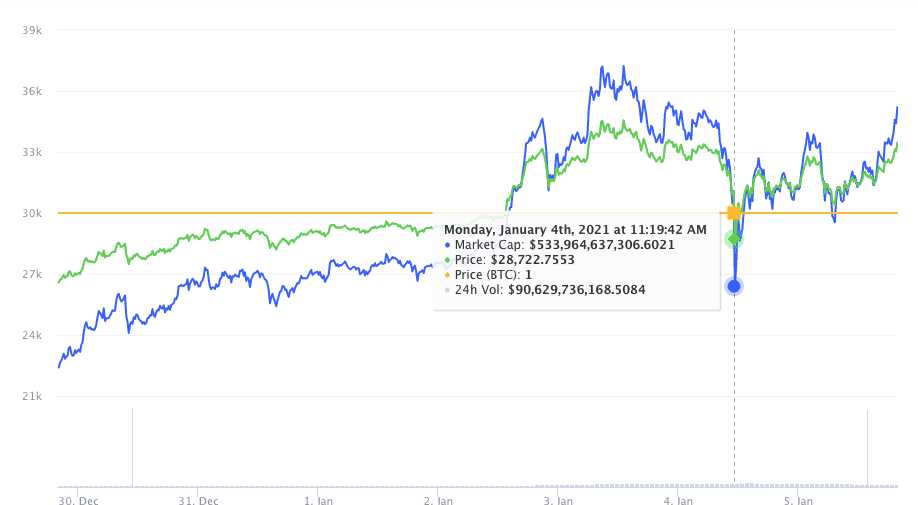Screen dimensions: 918x505
Task: Select the 1. Jan axis label
Action: pos(318,500)
